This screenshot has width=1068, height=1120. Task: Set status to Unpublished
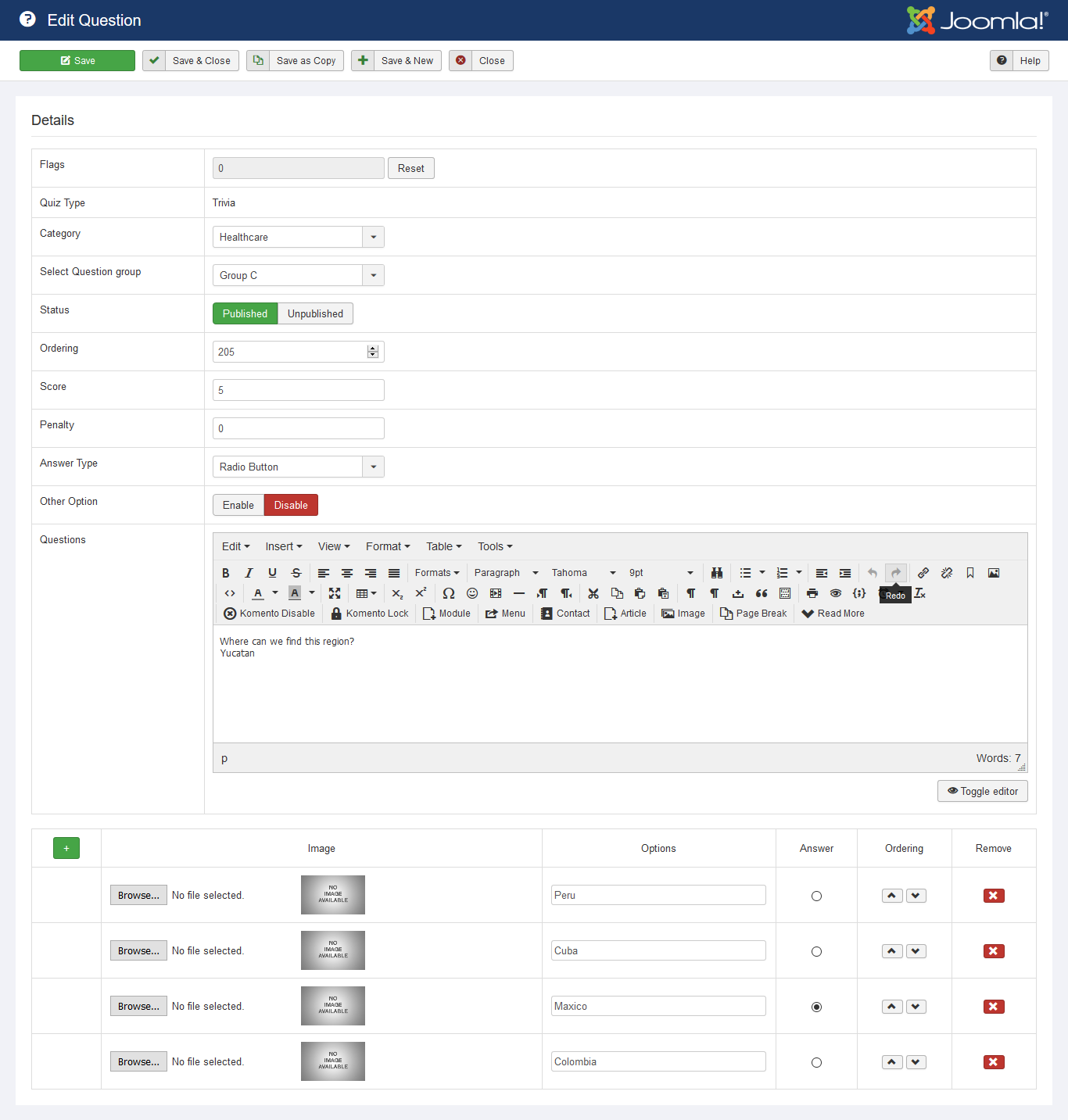315,313
